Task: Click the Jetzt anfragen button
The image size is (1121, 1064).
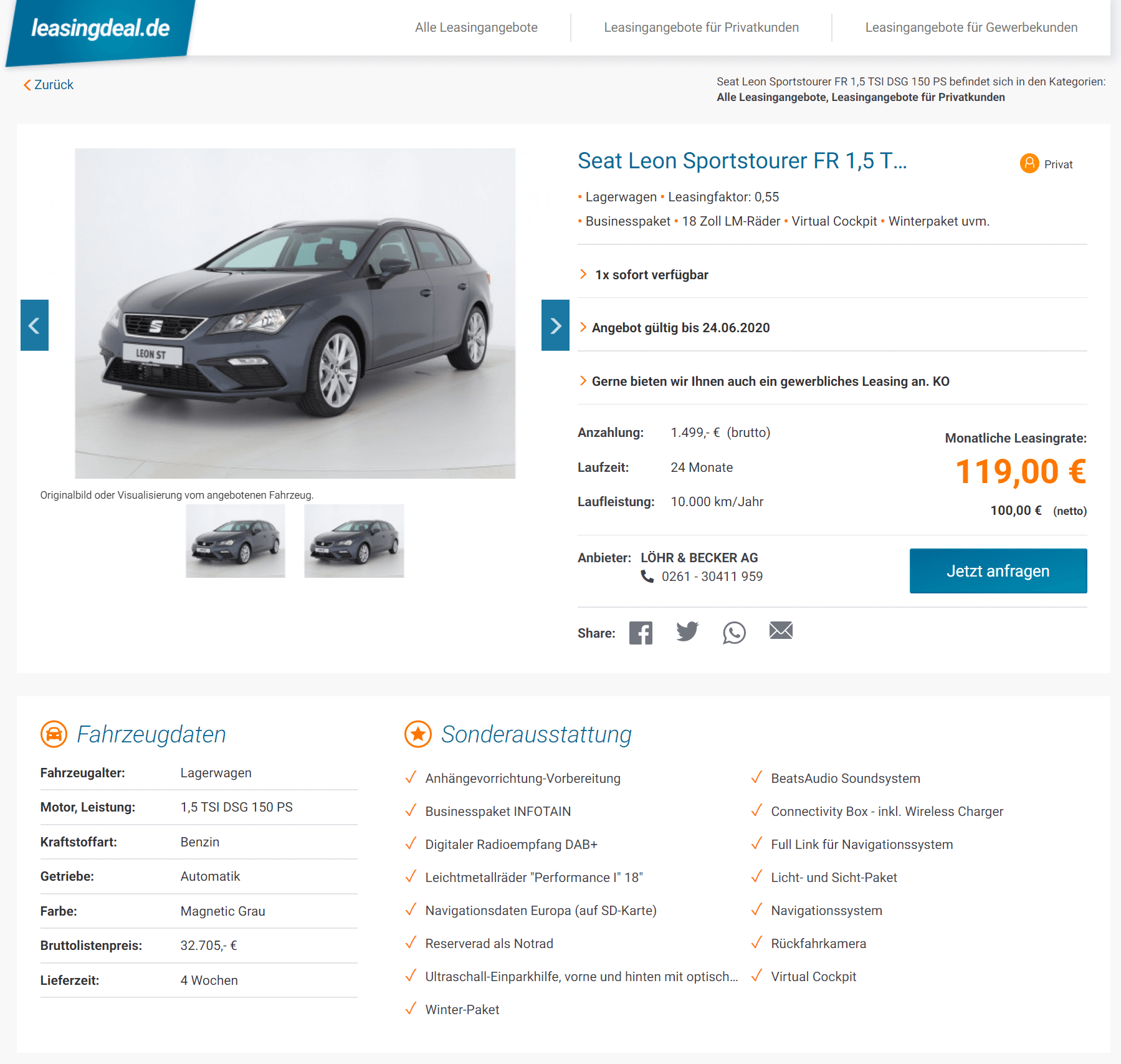Action: [x=998, y=571]
